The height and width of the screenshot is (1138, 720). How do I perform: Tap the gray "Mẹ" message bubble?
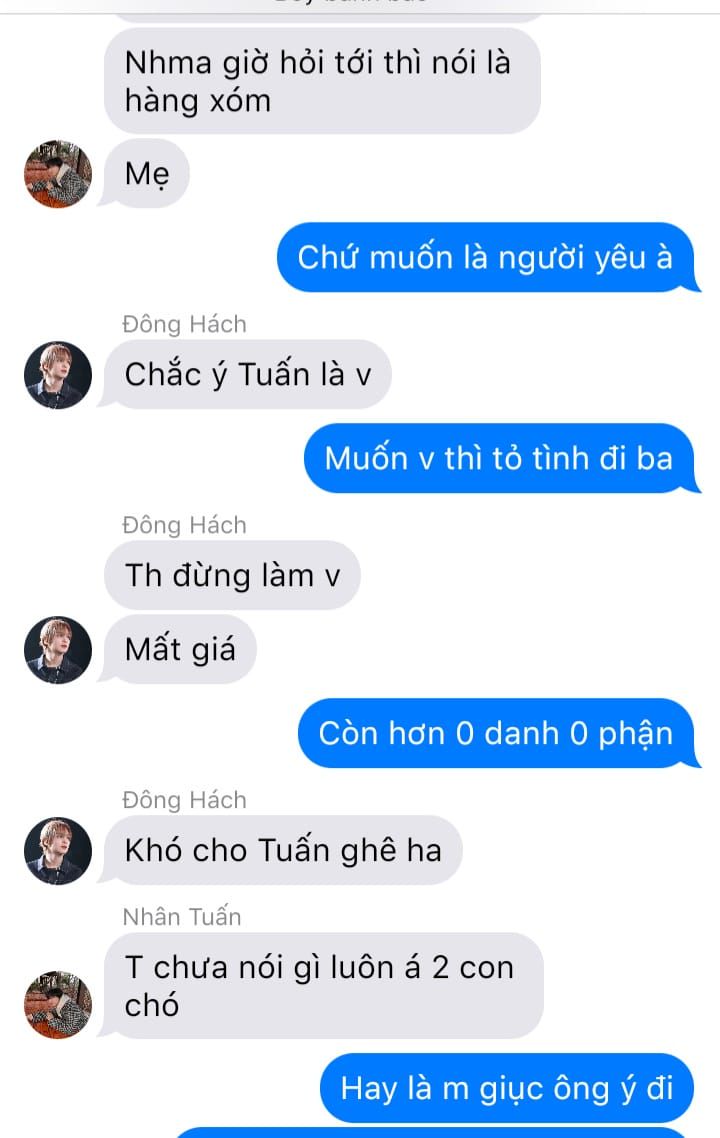[147, 174]
